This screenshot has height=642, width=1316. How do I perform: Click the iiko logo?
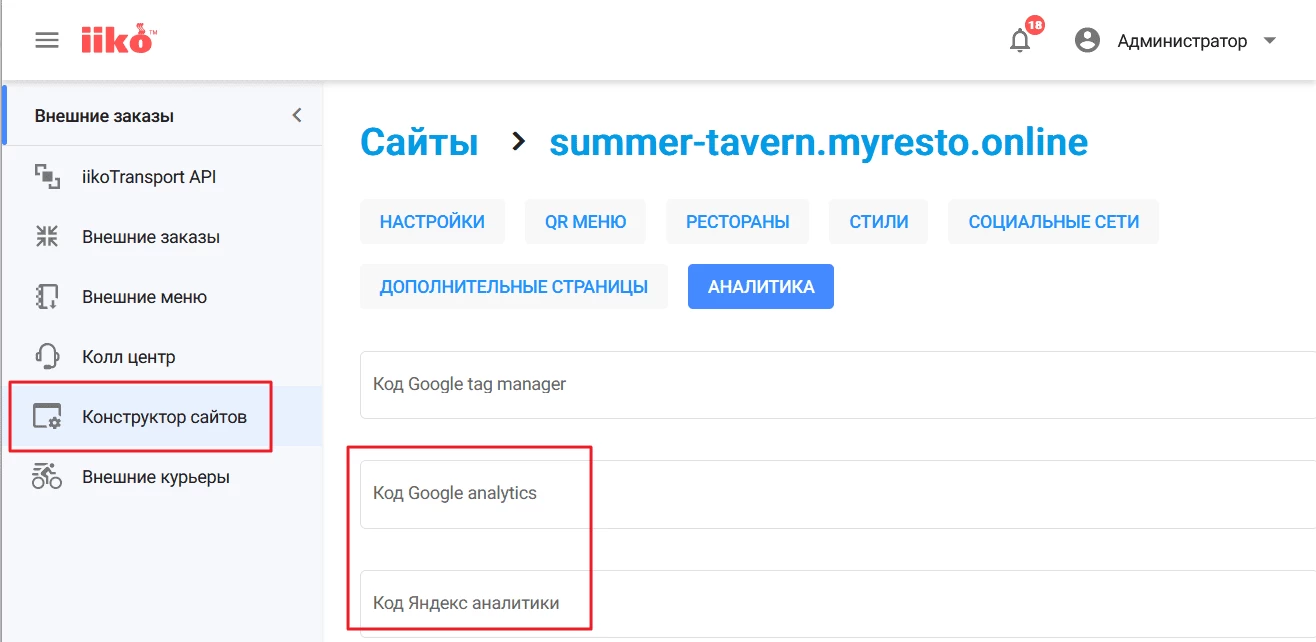(118, 40)
